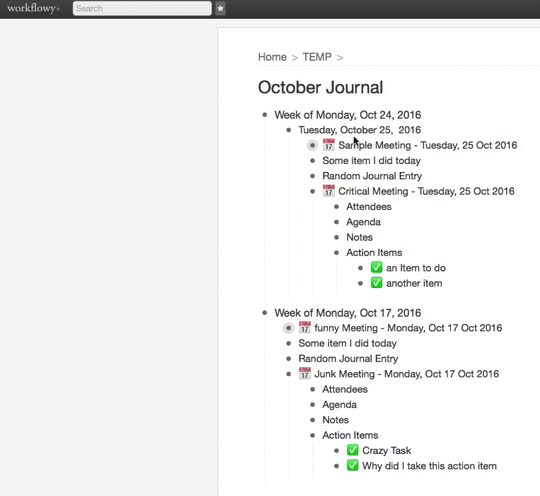Click green checkmark beside 'an Item to do'
540x496 pixels.
click(x=376, y=268)
